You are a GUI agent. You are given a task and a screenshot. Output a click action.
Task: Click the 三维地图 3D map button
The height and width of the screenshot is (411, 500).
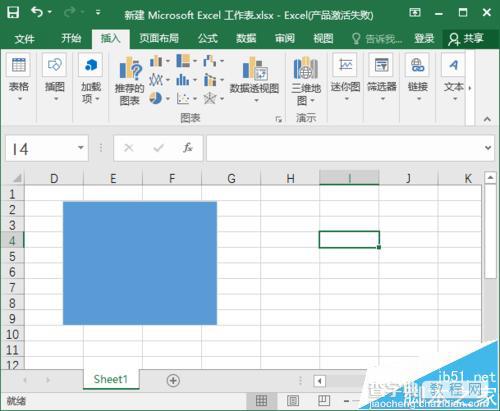306,81
